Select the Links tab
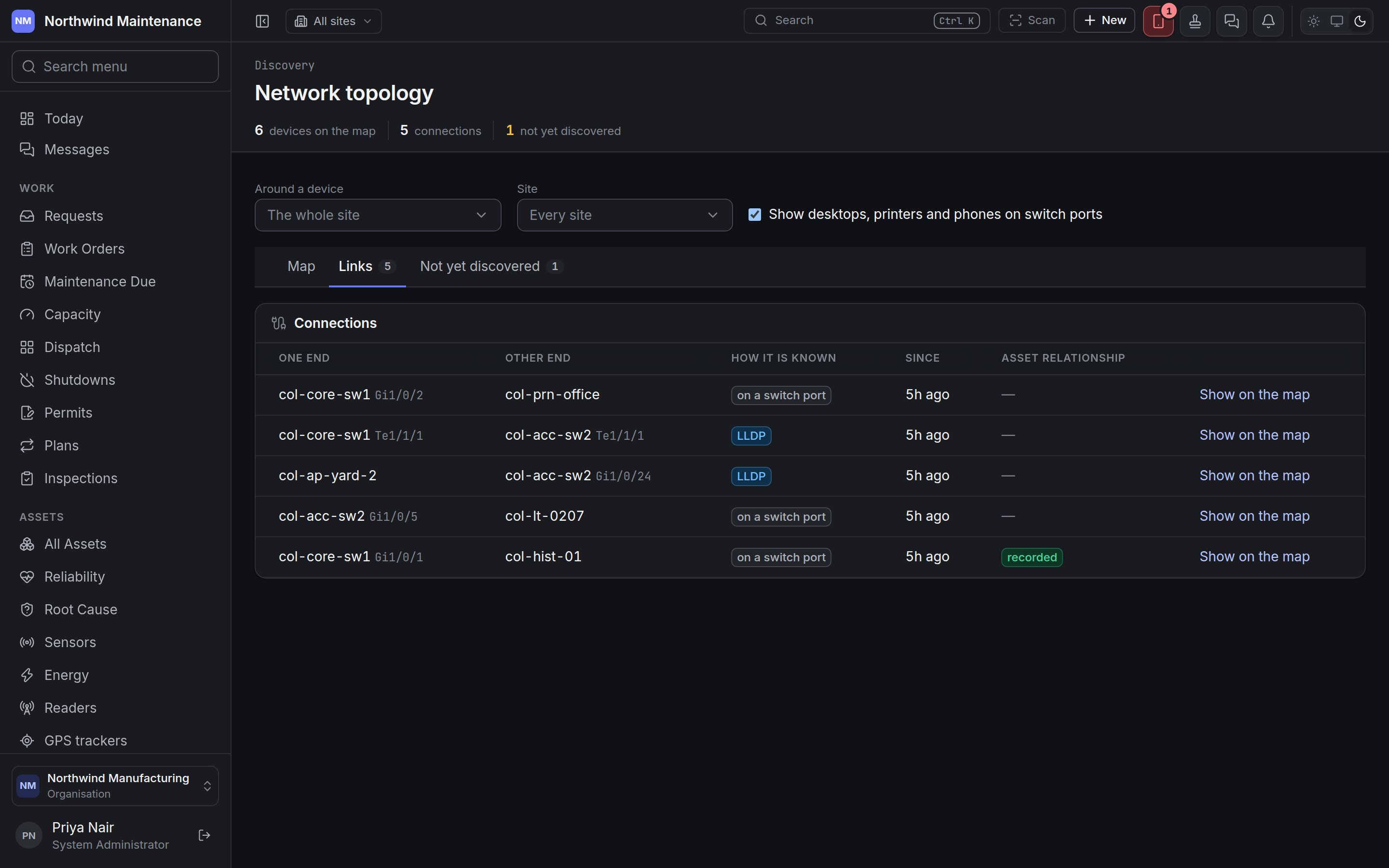1389x868 pixels. pyautogui.click(x=367, y=266)
